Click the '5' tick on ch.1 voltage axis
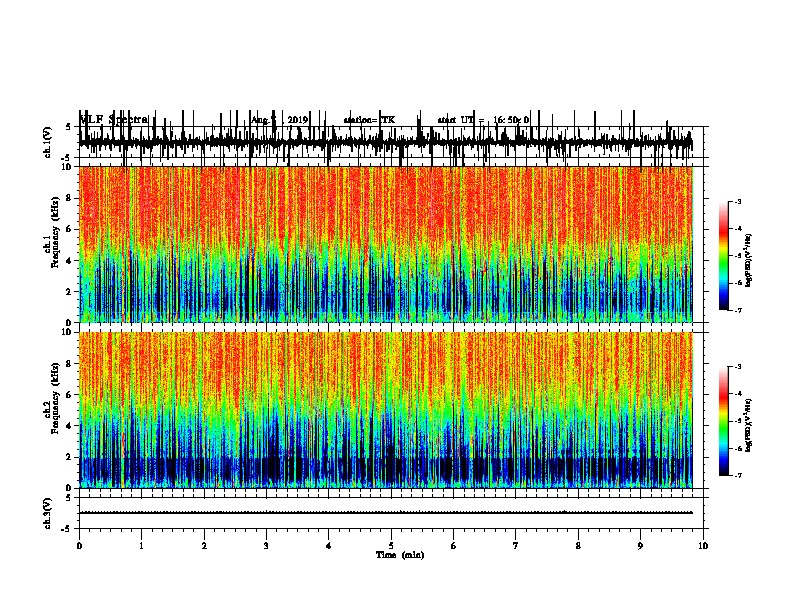Image resolution: width=792 pixels, height=612 pixels. 69,127
